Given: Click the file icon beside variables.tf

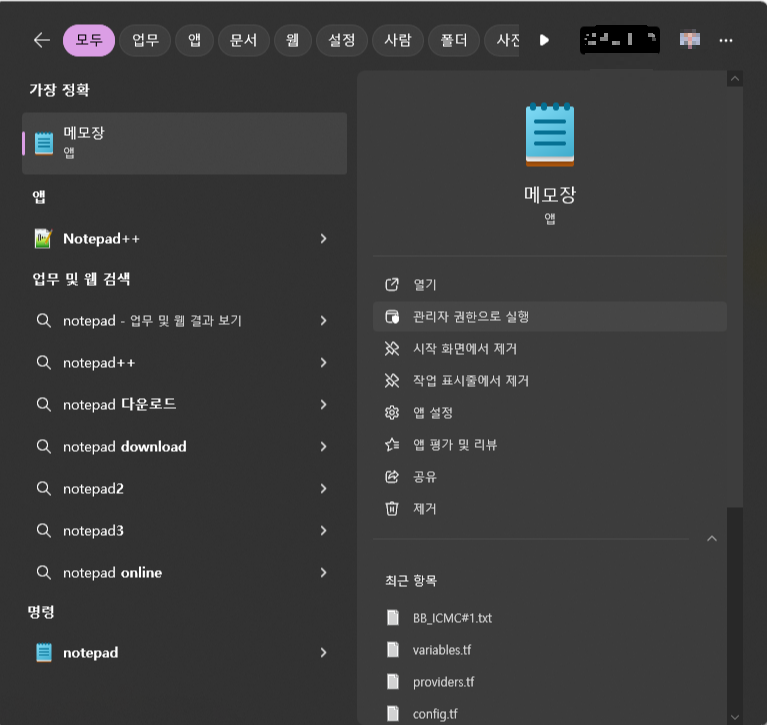Looking at the screenshot, I should [393, 650].
